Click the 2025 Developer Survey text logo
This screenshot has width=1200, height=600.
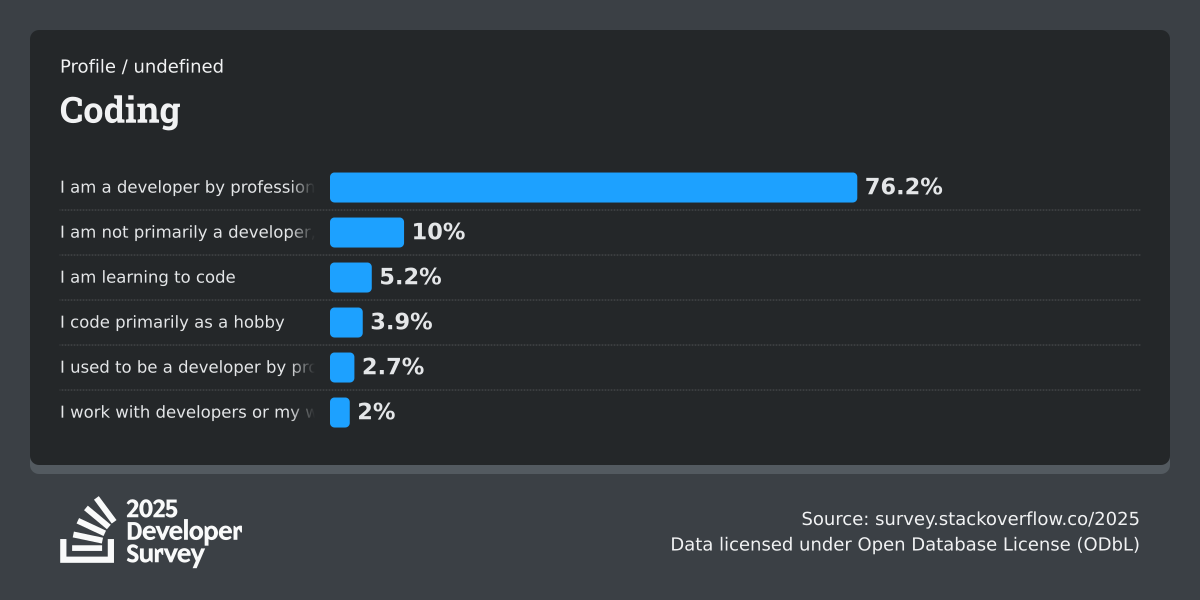(184, 532)
